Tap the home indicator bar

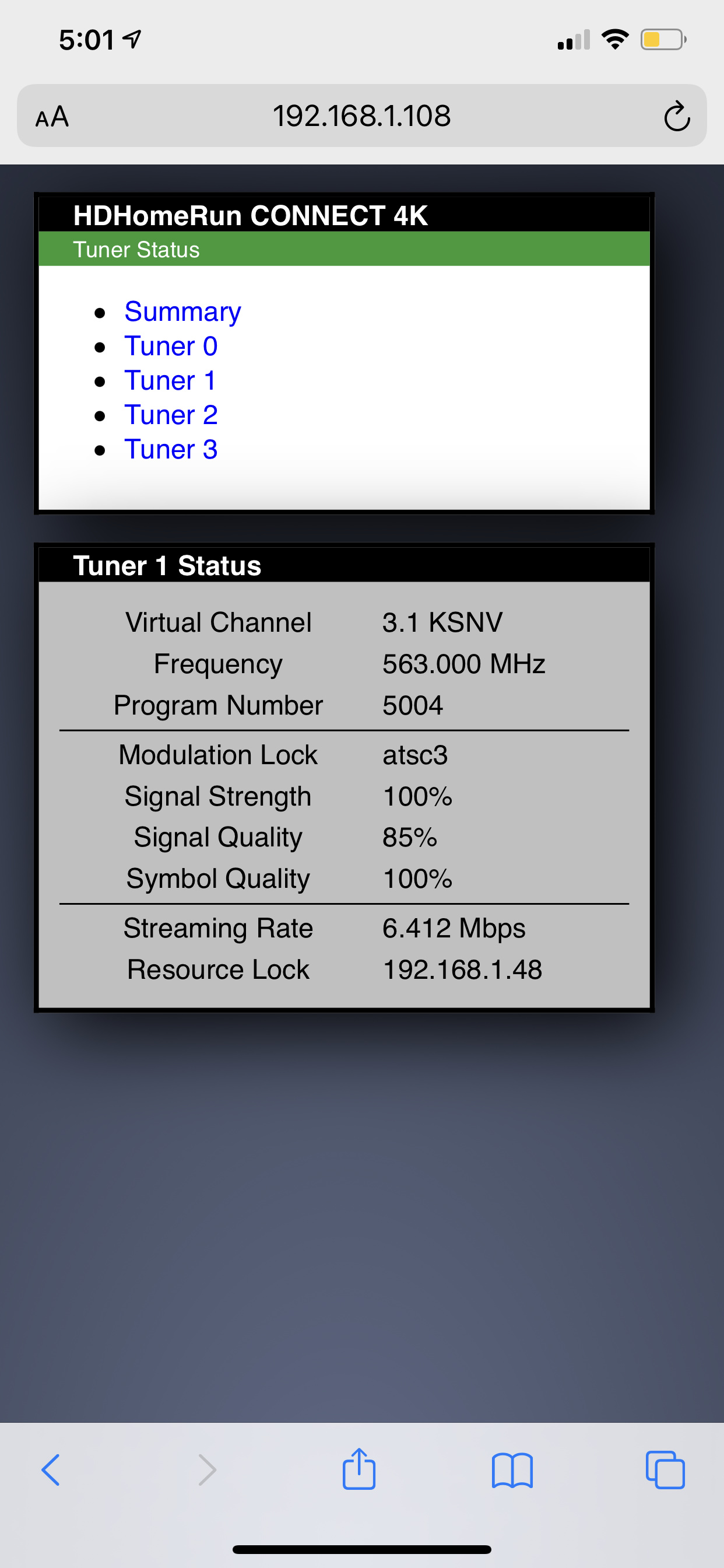coord(361,1549)
